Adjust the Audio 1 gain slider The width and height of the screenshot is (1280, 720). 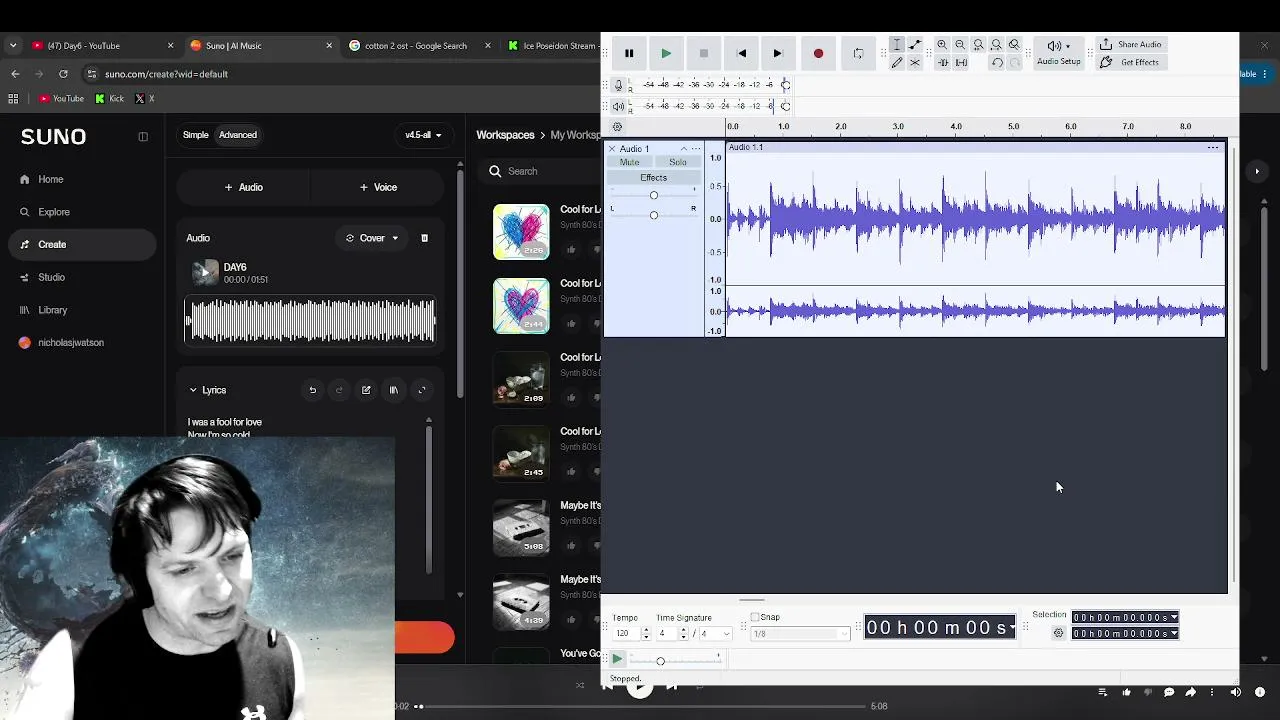point(654,195)
